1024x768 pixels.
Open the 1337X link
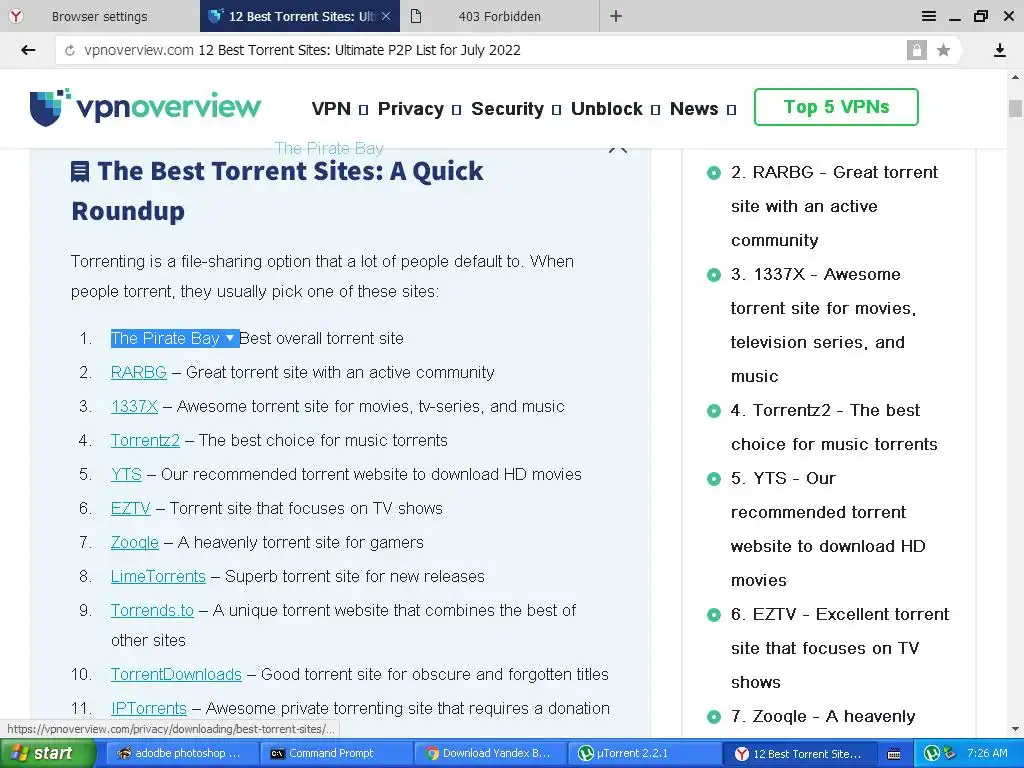click(x=135, y=406)
